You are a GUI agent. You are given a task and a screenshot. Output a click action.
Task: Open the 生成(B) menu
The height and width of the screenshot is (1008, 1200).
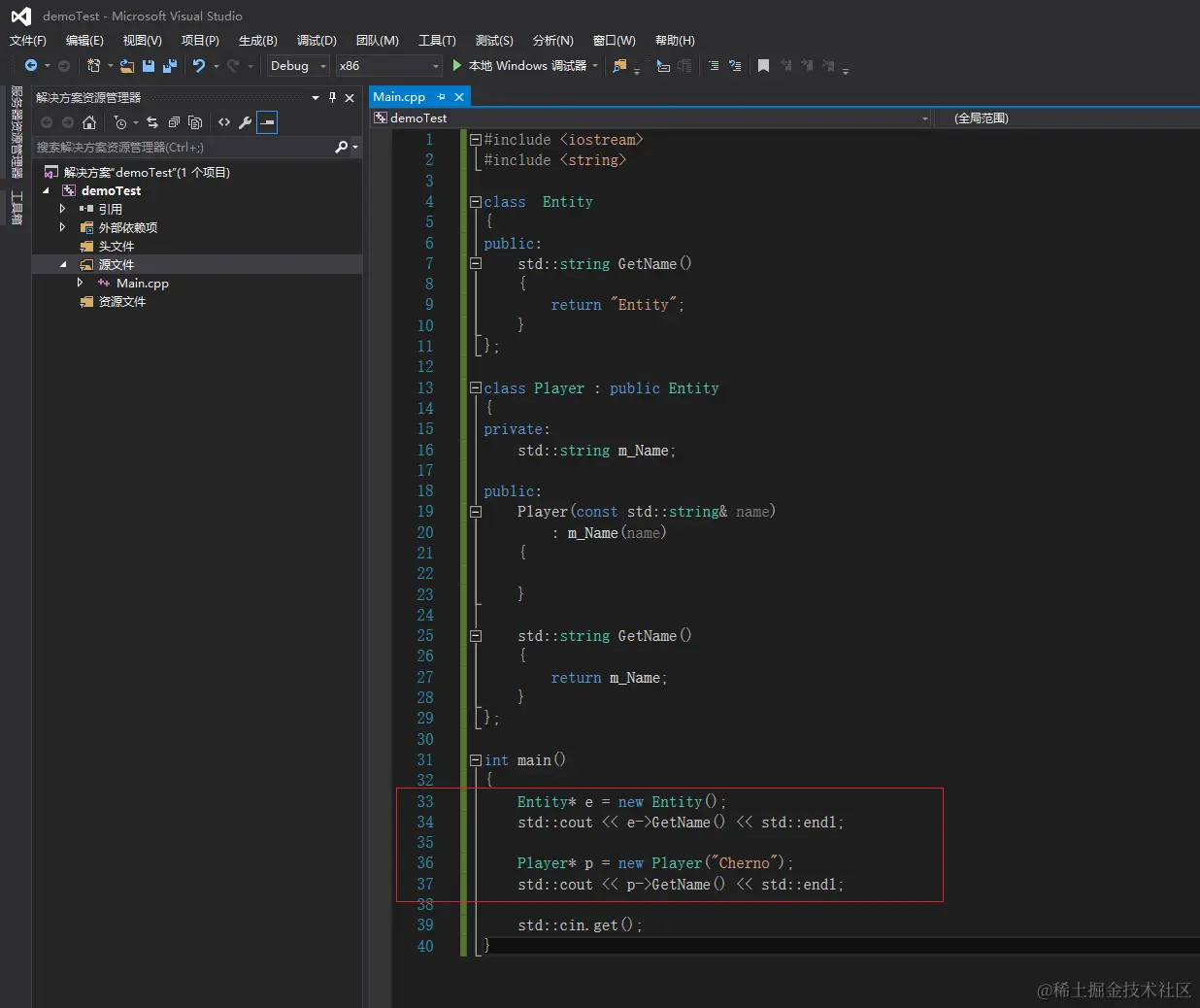tap(258, 41)
